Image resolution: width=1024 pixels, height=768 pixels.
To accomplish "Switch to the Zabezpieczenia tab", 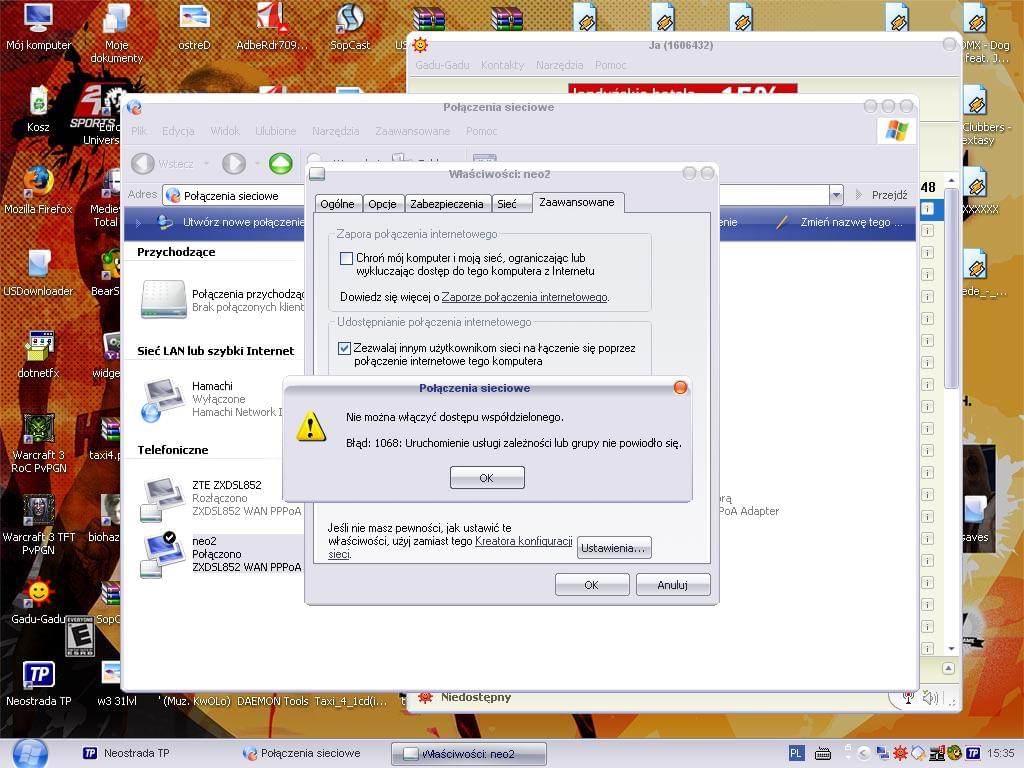I will pyautogui.click(x=447, y=204).
